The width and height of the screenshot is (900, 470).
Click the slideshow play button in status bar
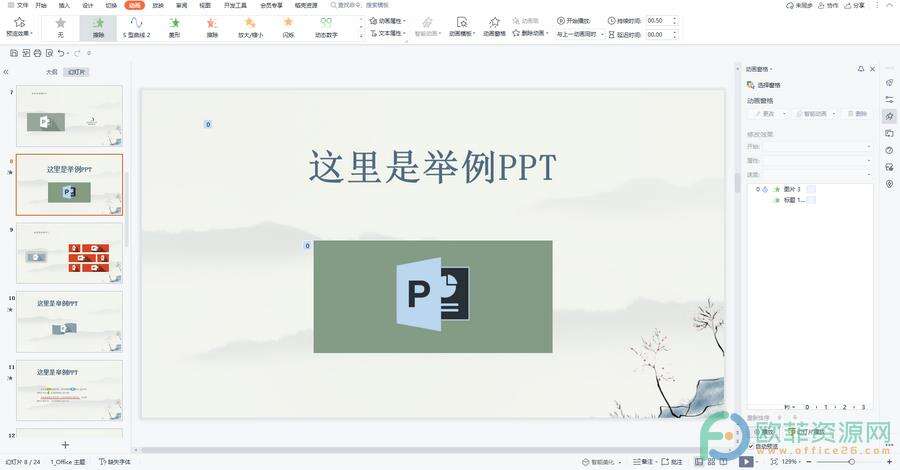click(746, 461)
